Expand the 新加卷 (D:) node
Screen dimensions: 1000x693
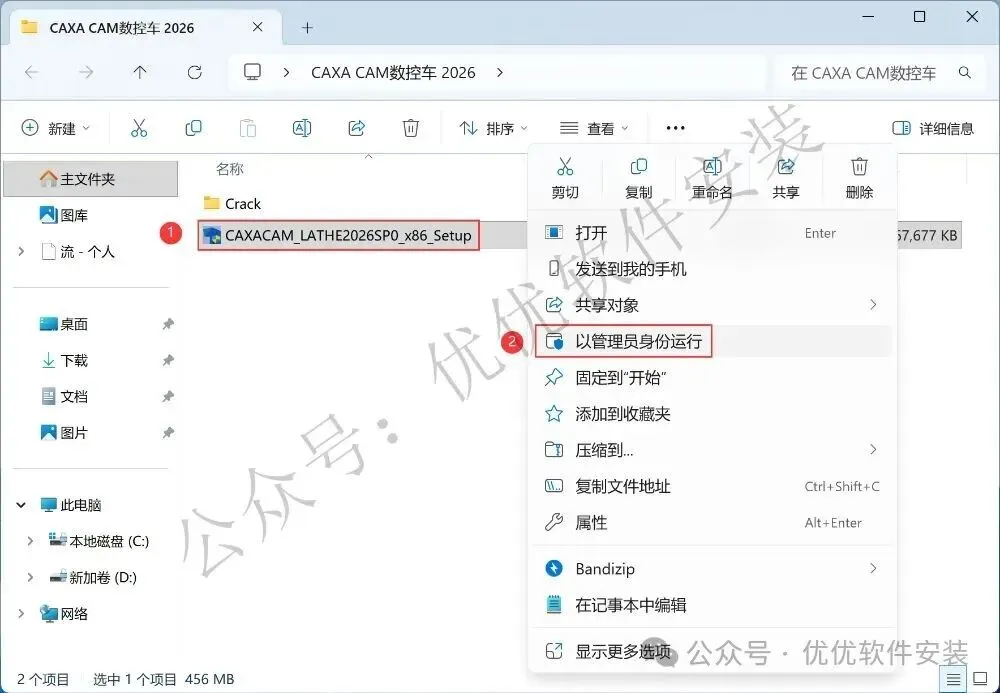30,578
